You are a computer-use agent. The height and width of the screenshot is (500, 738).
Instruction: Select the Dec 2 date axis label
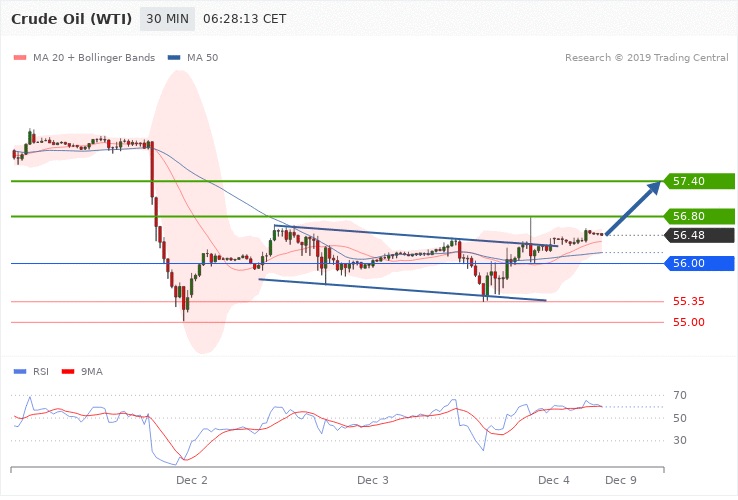click(x=191, y=480)
